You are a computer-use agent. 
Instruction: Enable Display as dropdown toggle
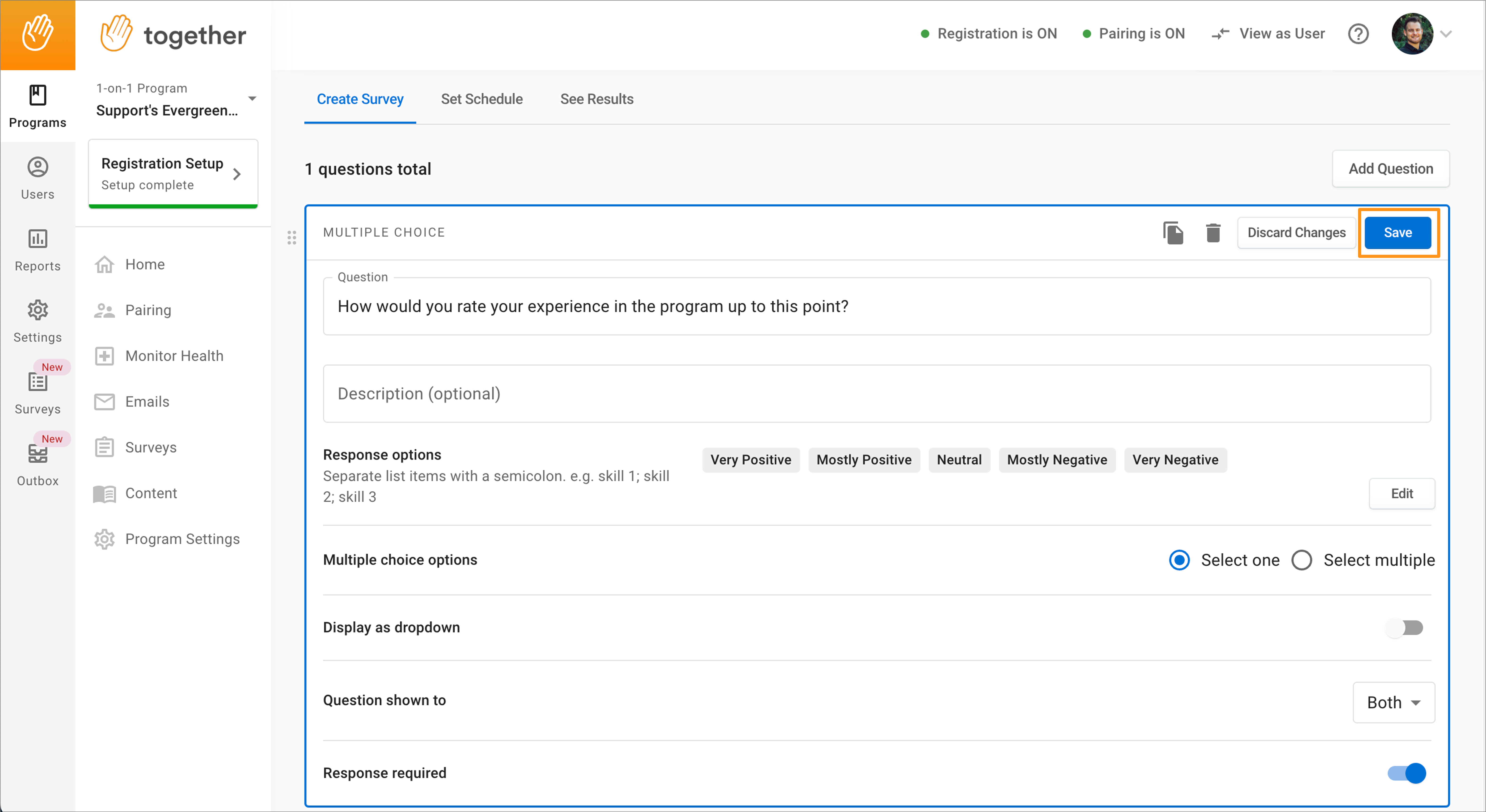[1405, 628]
